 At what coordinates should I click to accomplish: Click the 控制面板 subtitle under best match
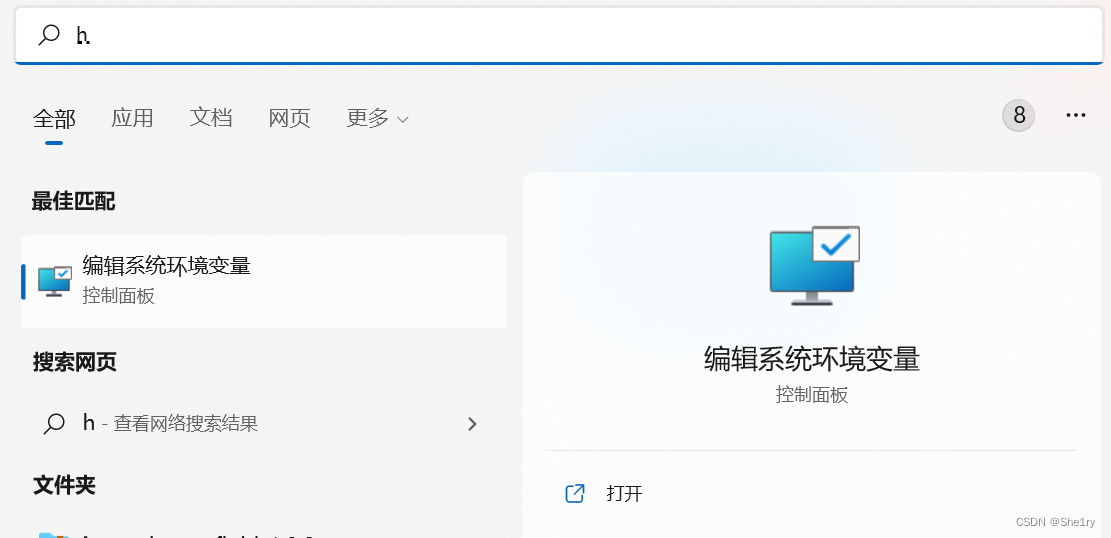pyautogui.click(x=118, y=296)
